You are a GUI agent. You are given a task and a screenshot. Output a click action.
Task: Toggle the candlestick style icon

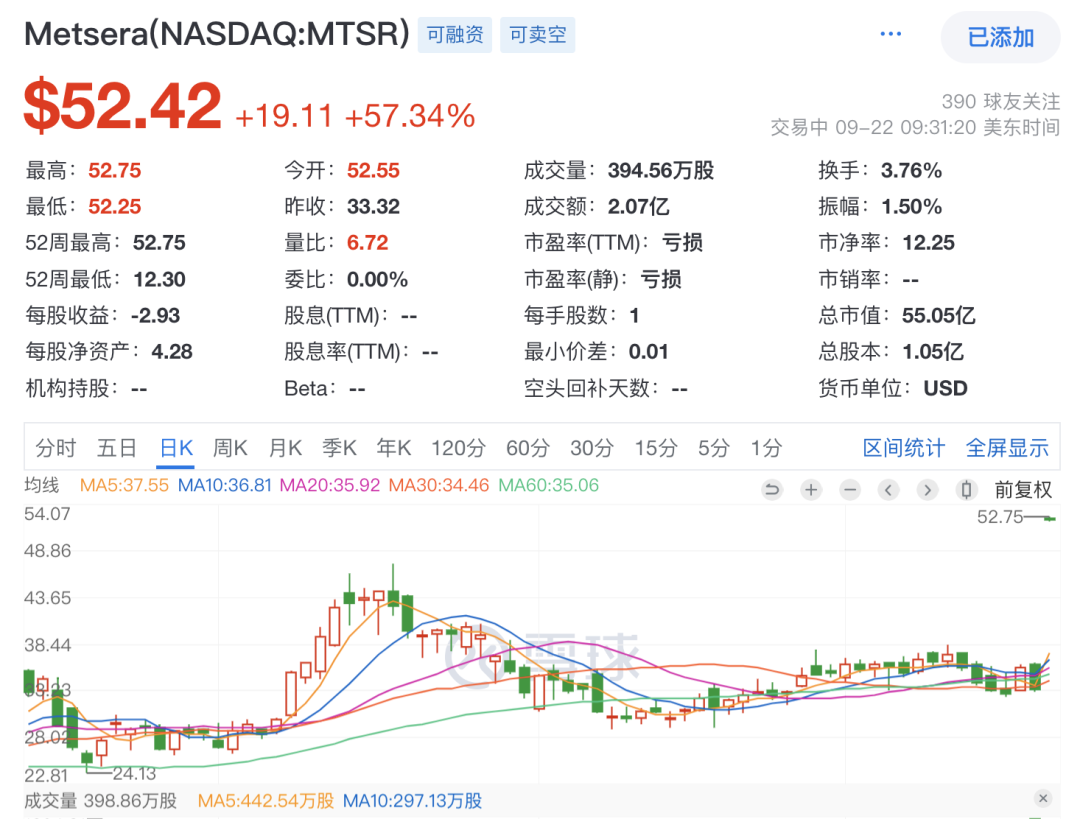pos(966,490)
